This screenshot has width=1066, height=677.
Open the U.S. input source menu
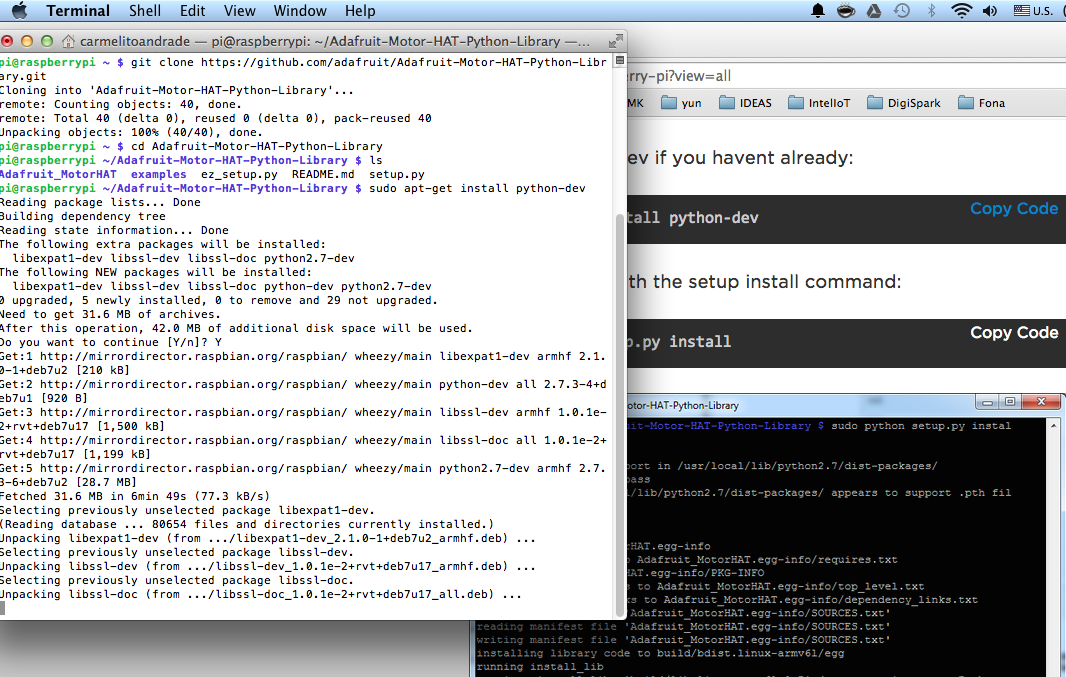(x=1033, y=11)
